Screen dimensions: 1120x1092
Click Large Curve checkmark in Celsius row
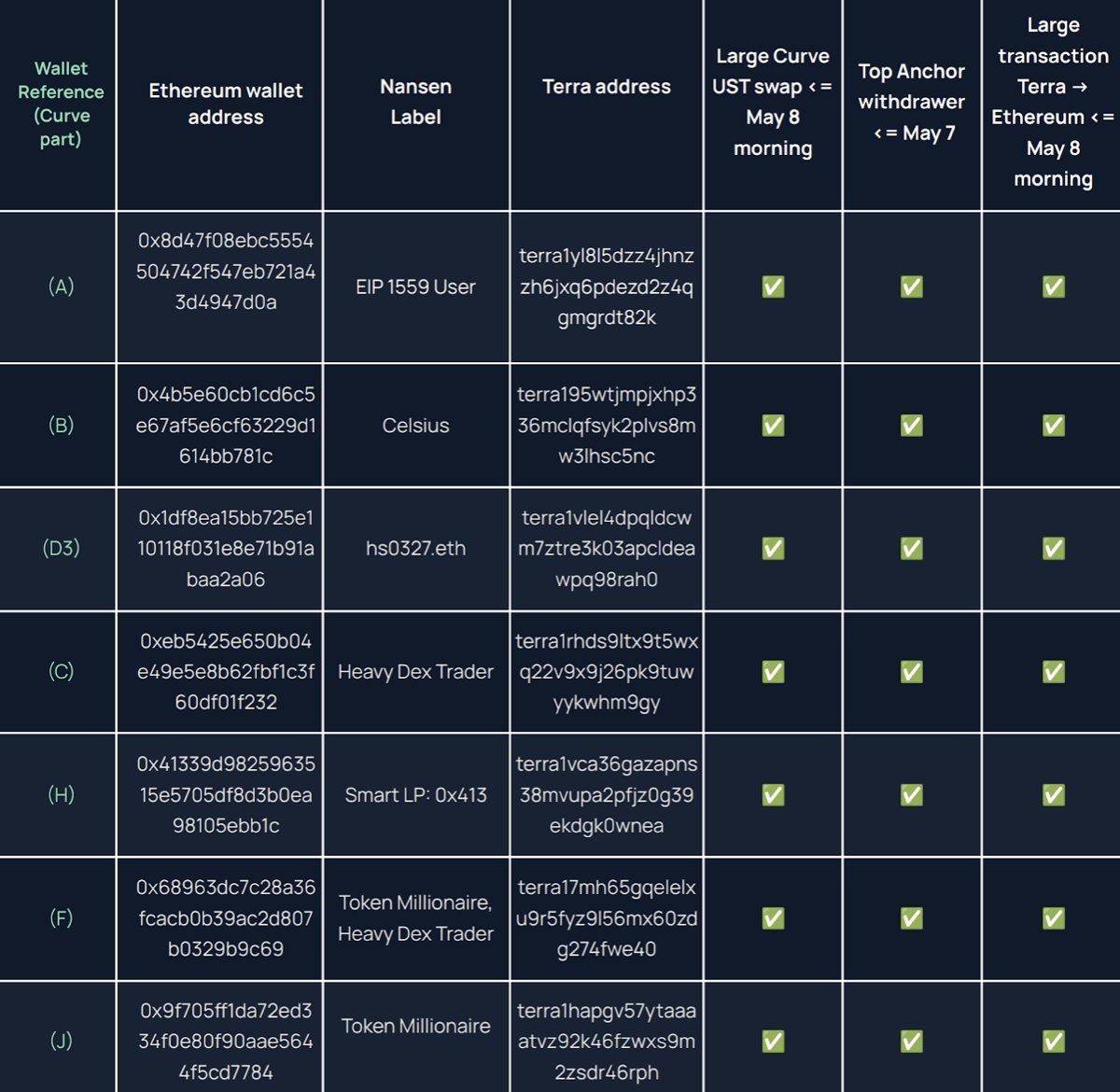click(x=773, y=426)
